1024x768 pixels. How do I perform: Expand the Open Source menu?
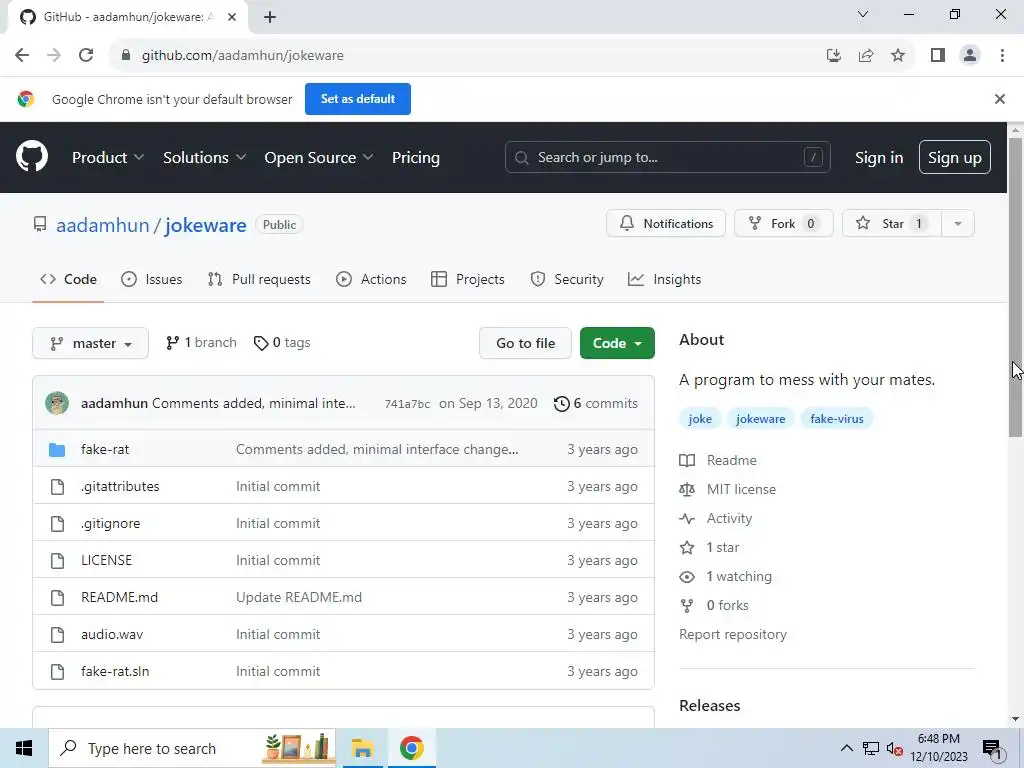click(319, 157)
